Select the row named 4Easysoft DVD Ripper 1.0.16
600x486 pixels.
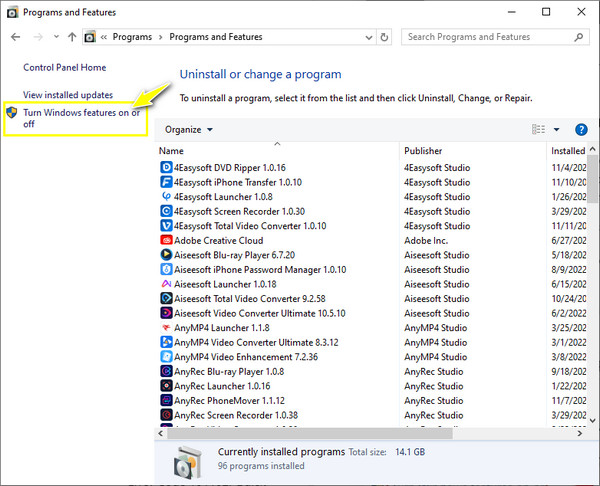click(371, 167)
